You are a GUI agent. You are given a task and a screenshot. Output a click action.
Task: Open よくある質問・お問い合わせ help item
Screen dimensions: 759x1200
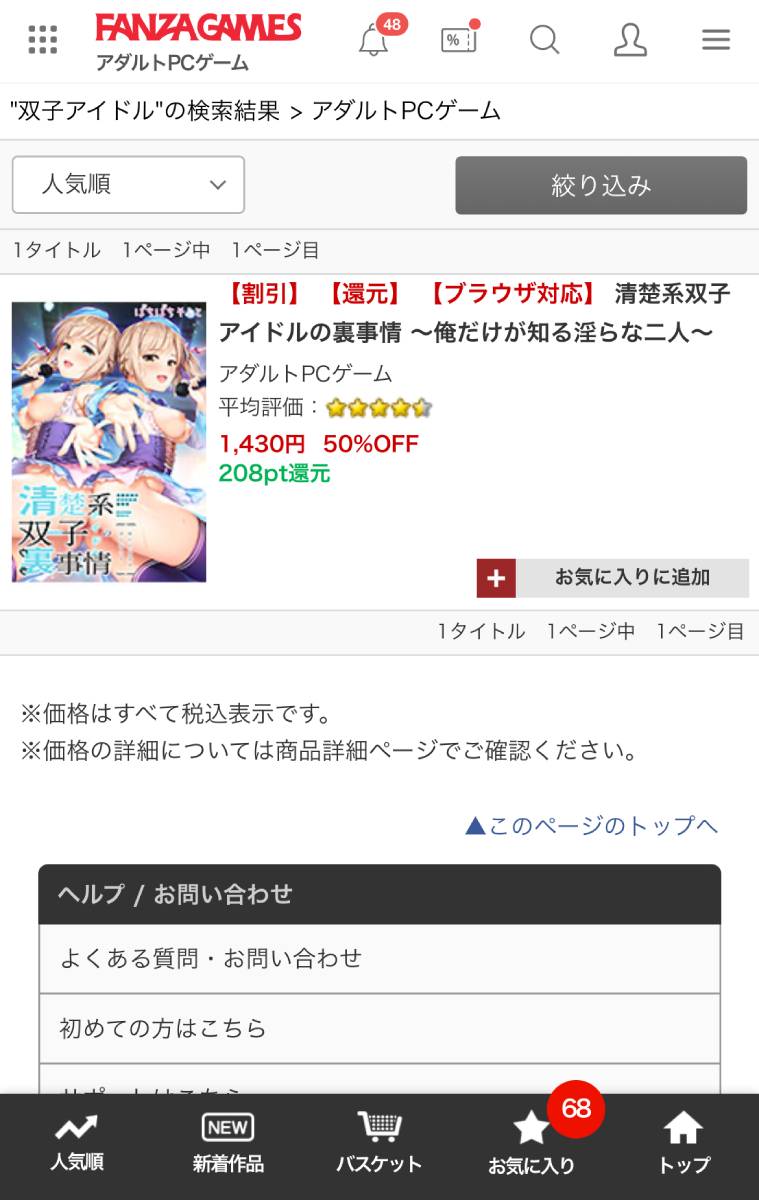379,959
